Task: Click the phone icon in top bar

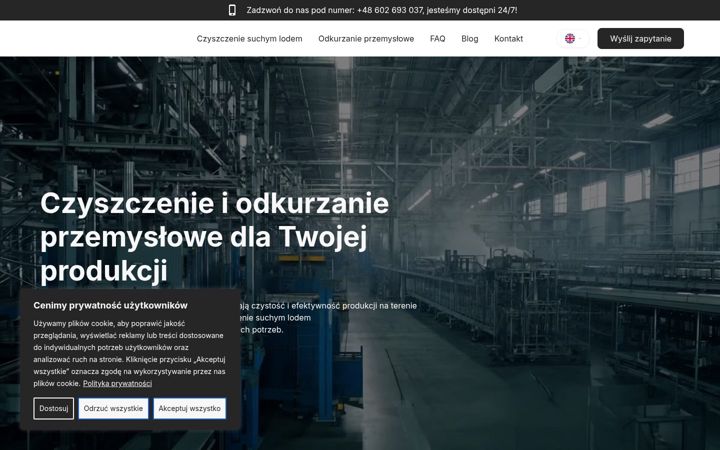Action: [x=232, y=10]
